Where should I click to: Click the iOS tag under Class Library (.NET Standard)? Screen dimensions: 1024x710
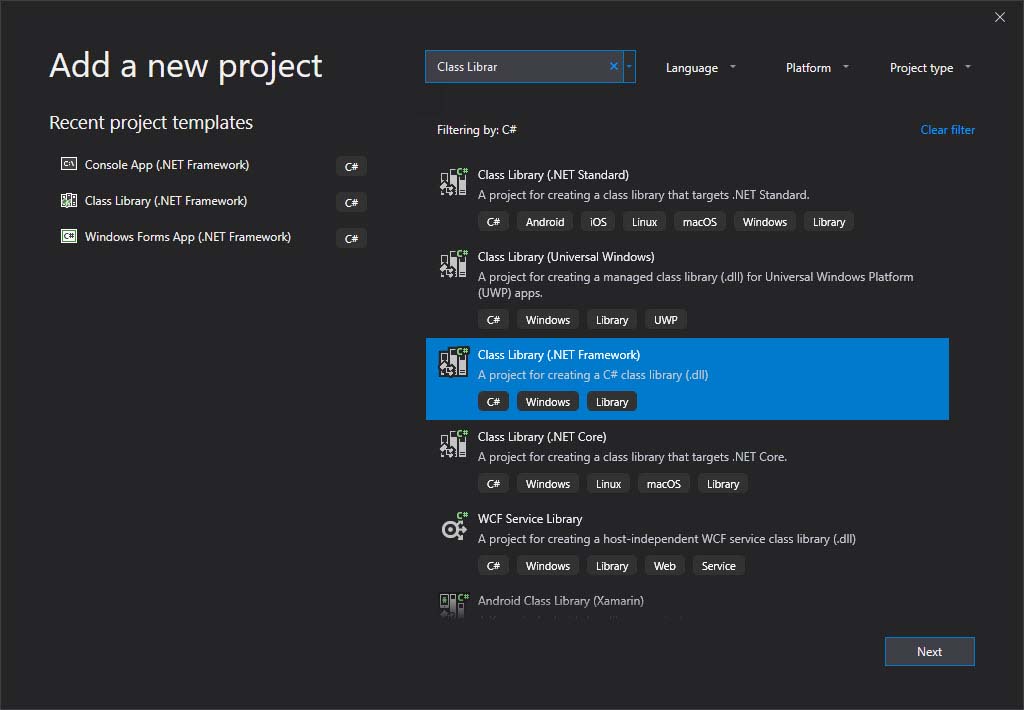[598, 222]
